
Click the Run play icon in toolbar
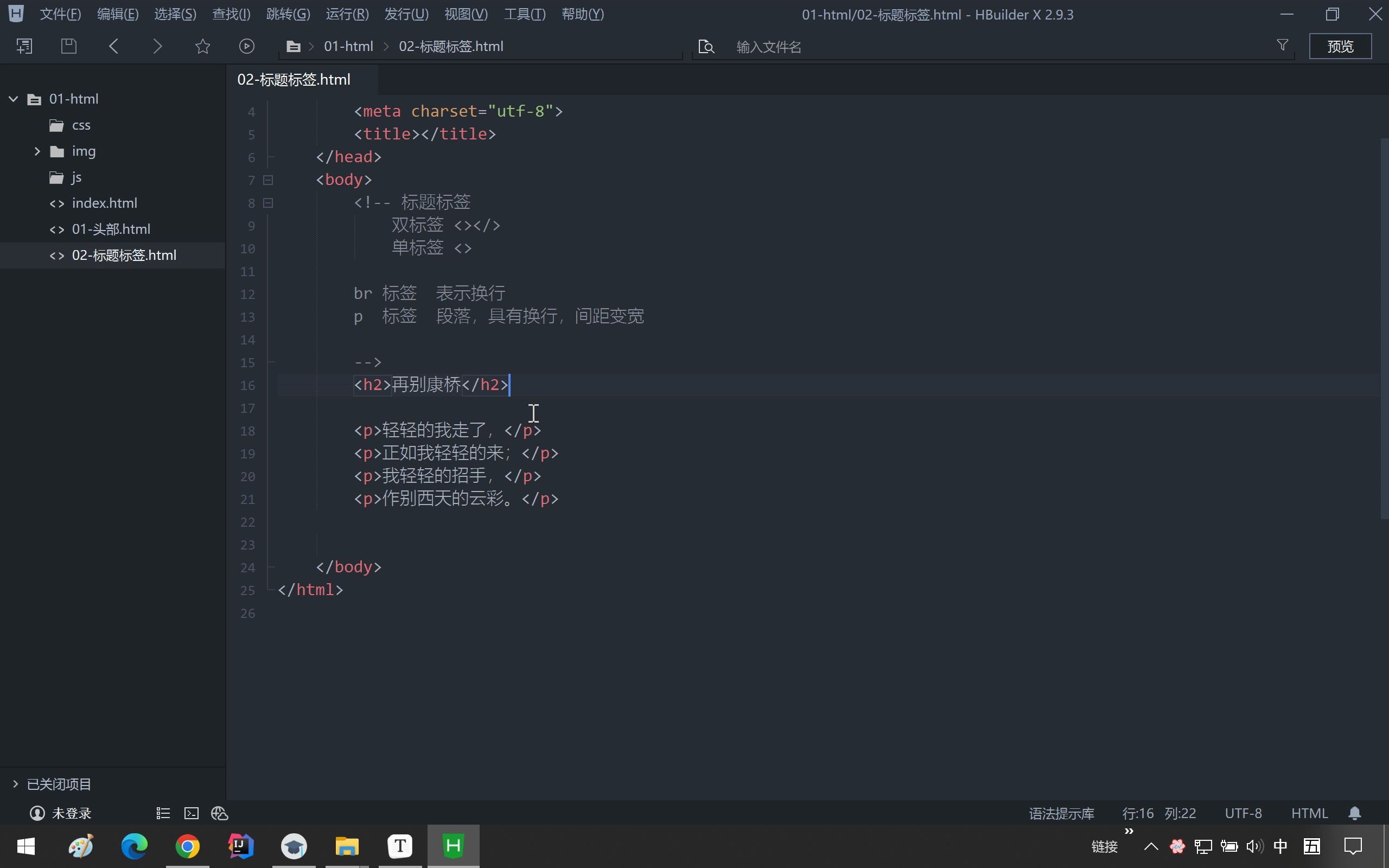(x=247, y=46)
